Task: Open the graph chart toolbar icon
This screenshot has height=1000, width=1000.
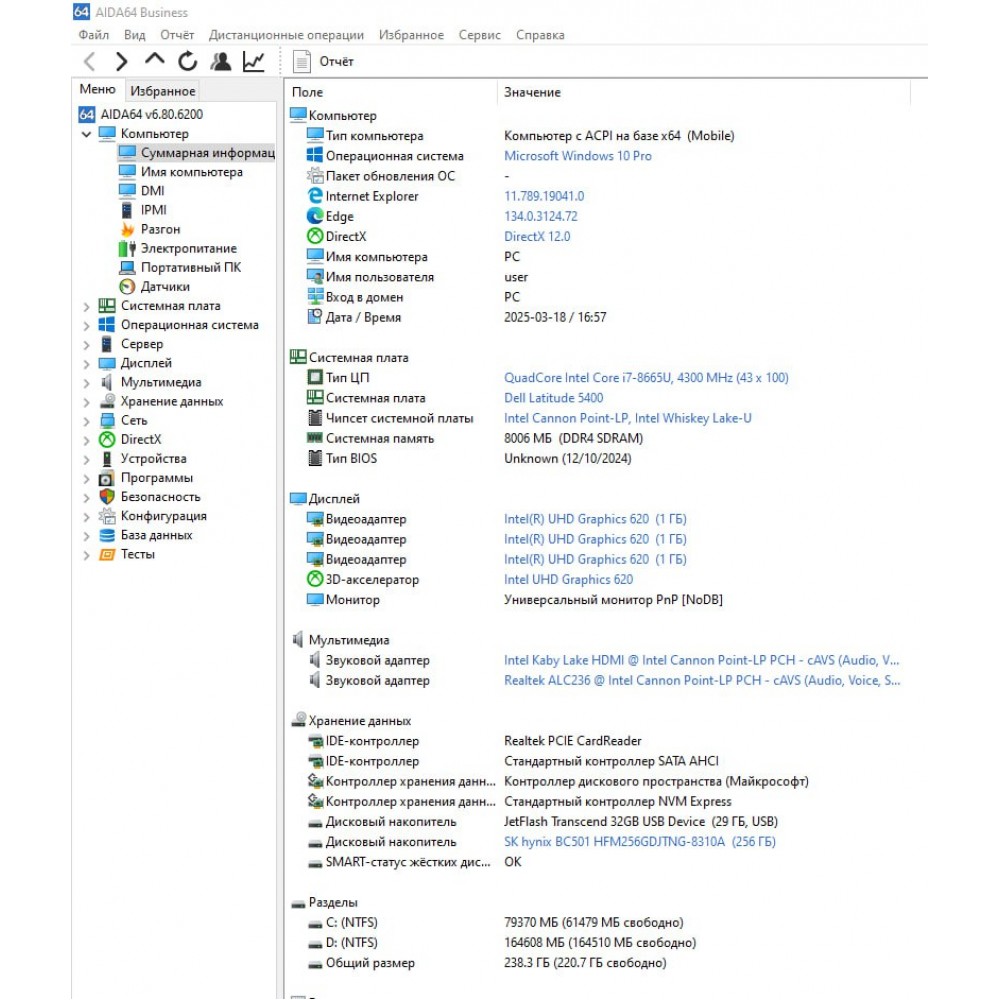Action: 254,61
